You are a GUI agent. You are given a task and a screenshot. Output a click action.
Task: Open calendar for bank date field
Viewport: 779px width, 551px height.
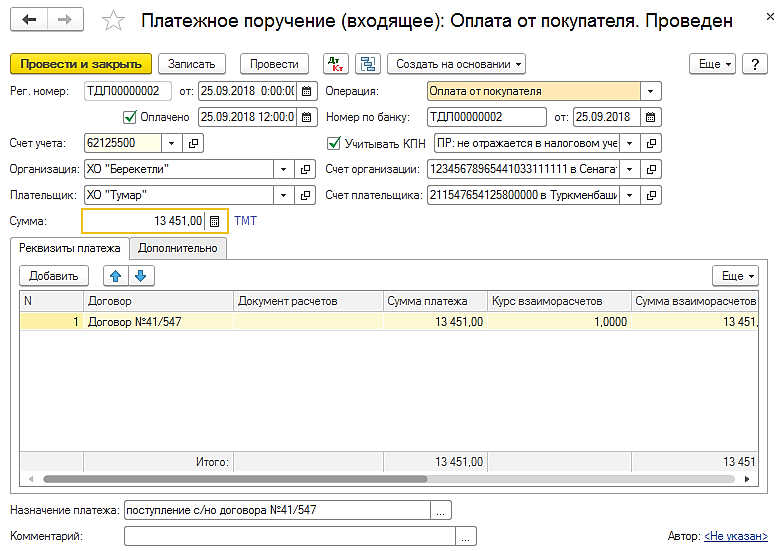(652, 117)
